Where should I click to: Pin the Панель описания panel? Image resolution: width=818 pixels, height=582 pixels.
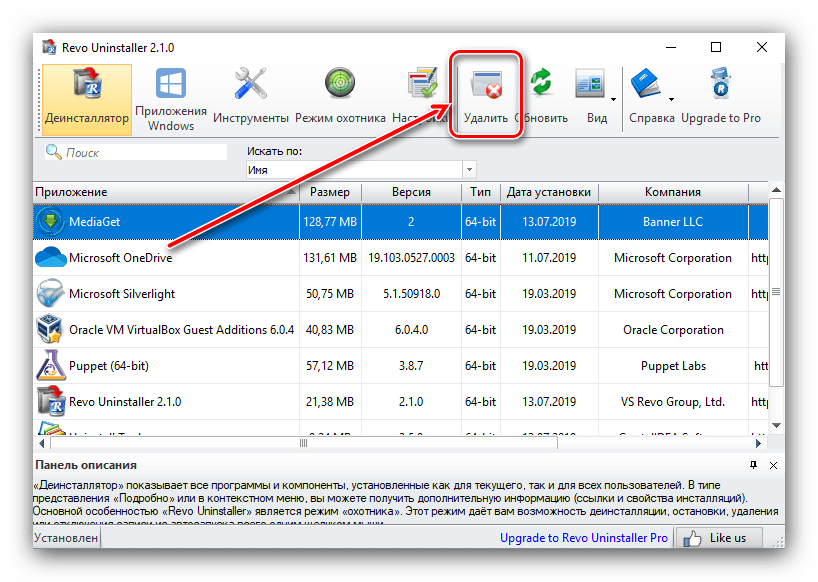[x=753, y=465]
